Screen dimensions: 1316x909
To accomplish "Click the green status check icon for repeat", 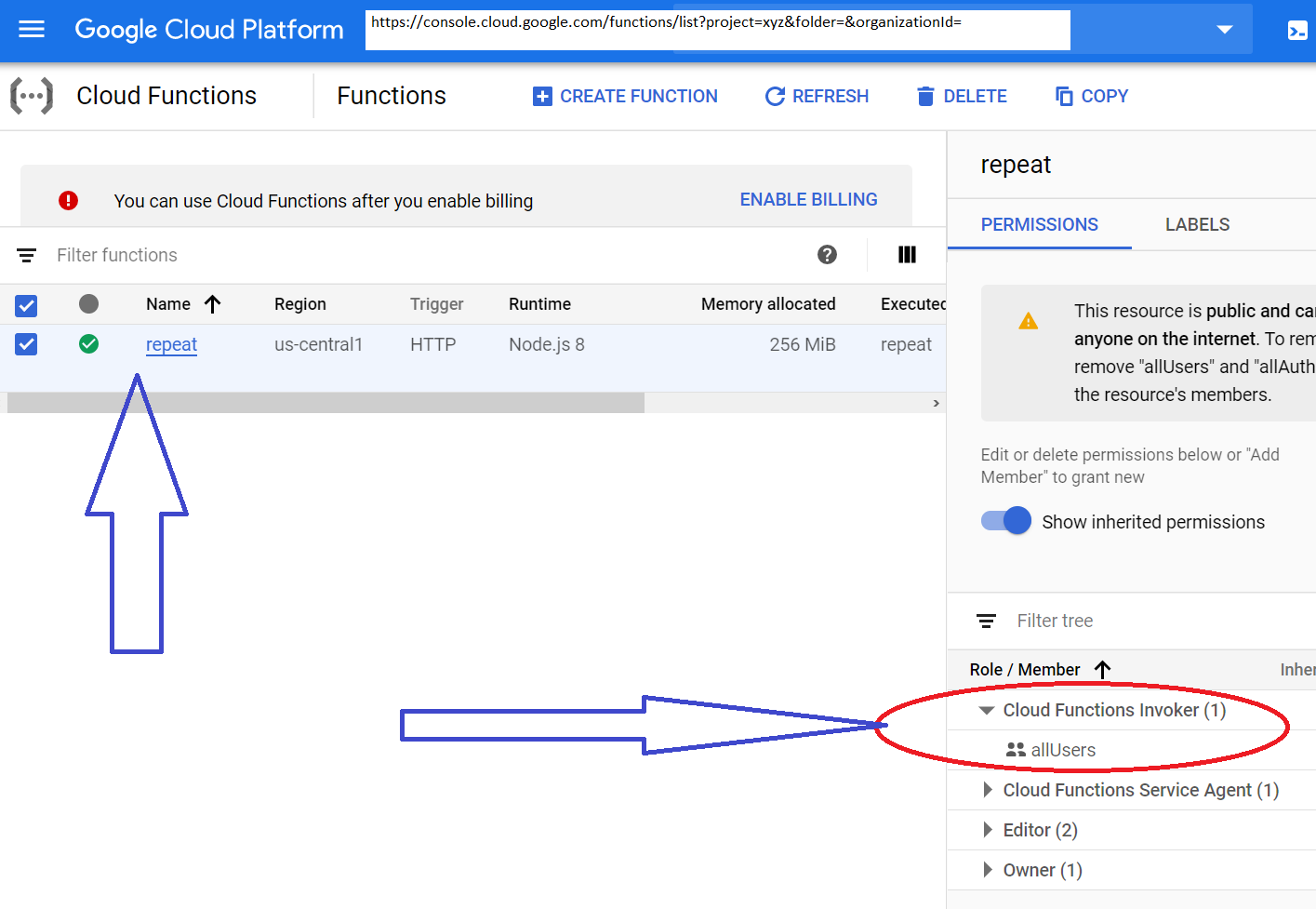I will point(88,344).
